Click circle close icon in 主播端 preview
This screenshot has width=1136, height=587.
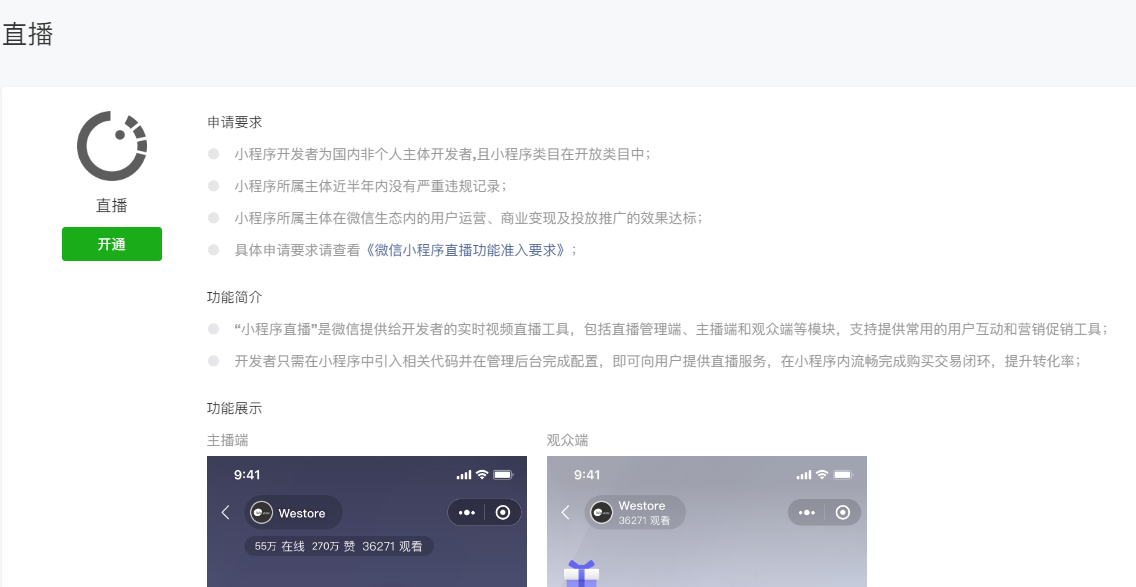503,512
